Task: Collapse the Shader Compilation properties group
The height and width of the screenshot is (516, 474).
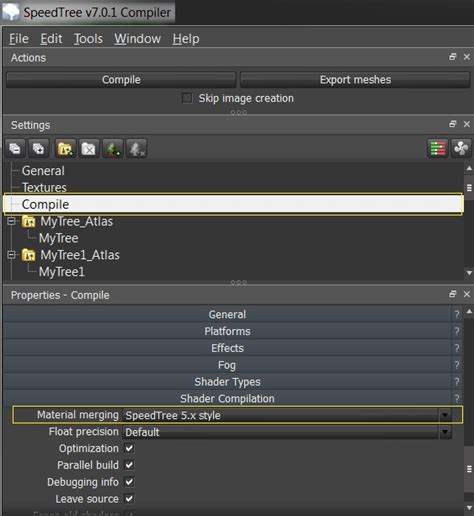Action: [x=227, y=398]
